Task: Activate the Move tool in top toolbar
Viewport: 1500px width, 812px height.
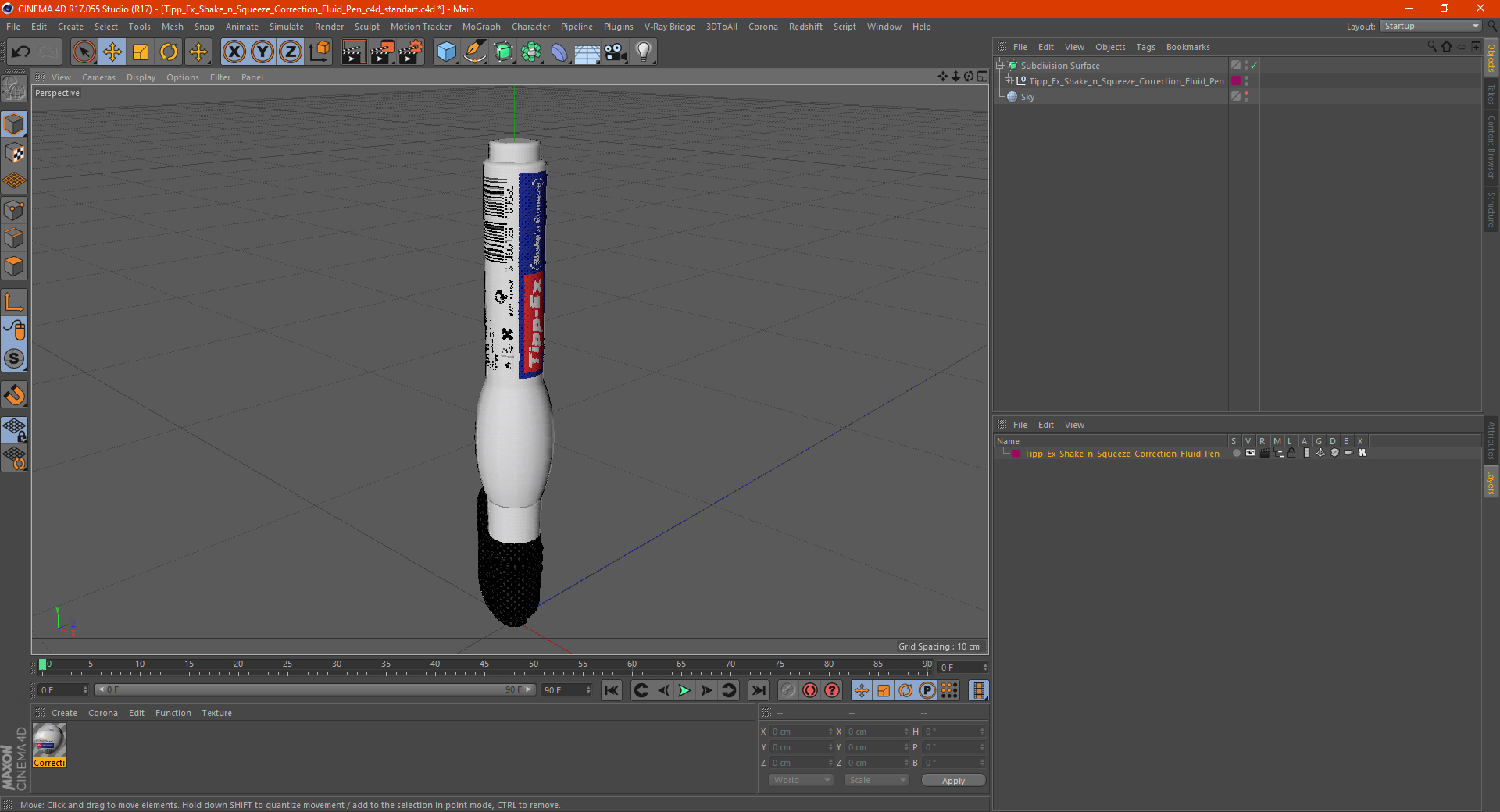Action: [x=112, y=52]
